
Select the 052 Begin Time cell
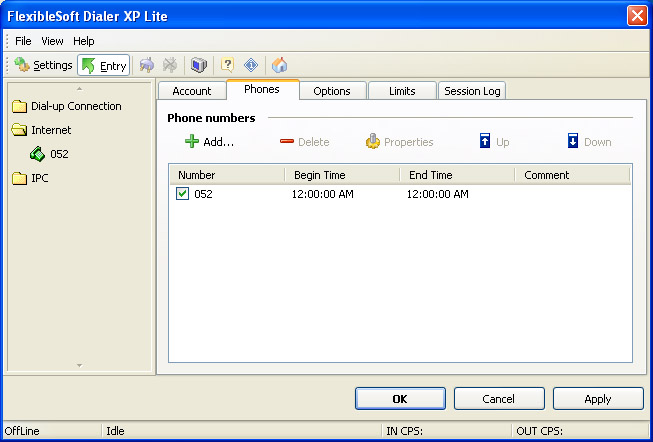click(323, 194)
